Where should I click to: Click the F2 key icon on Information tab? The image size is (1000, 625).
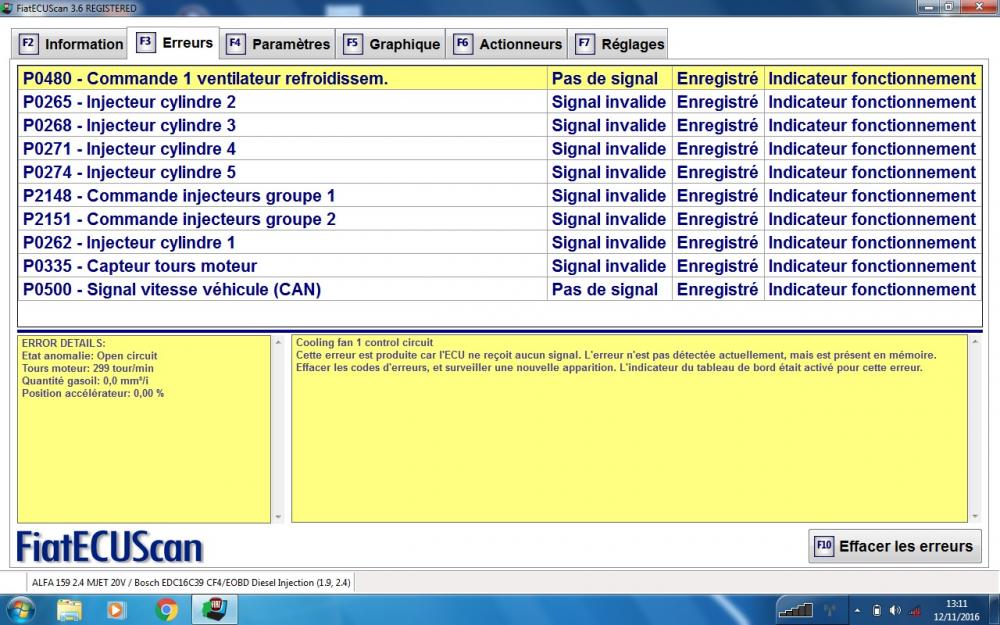tap(28, 43)
